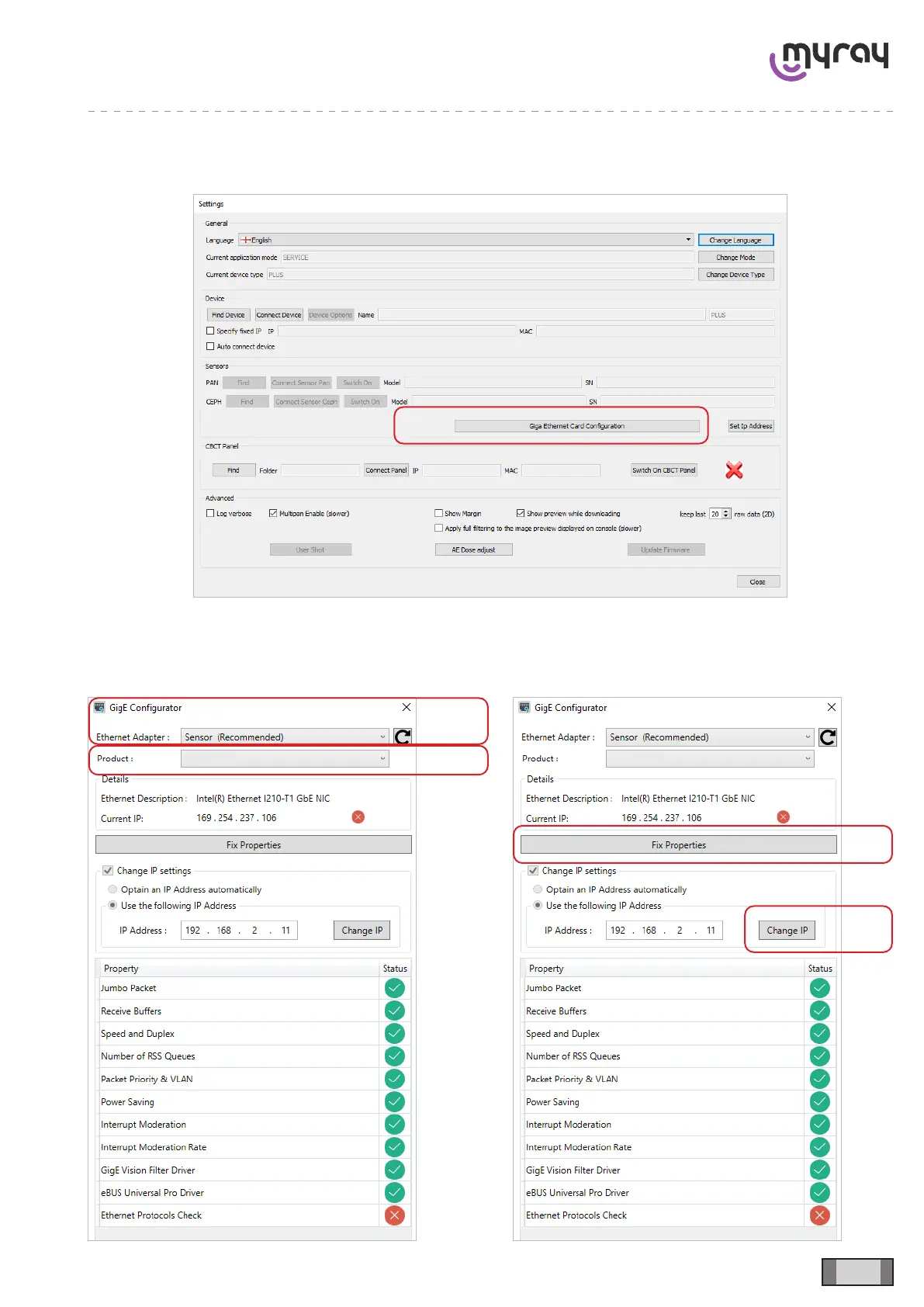This screenshot has height=1307, width=924.
Task: Click device Name field in Settings
Action: [x=542, y=314]
